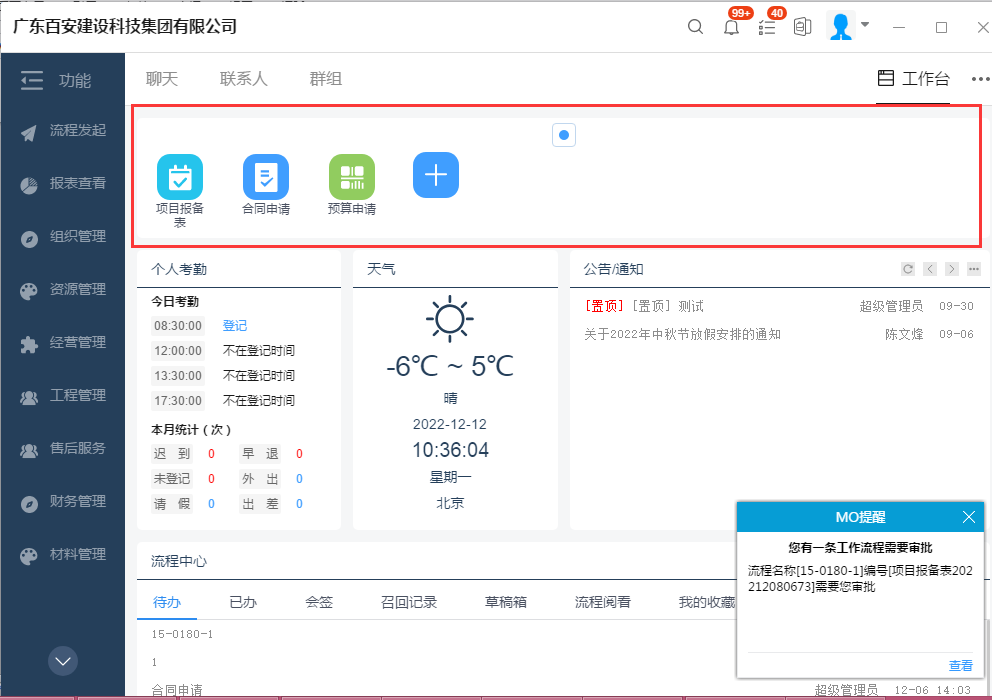Open the 流程发起 sidebar item
This screenshot has height=700, width=992.
point(77,130)
